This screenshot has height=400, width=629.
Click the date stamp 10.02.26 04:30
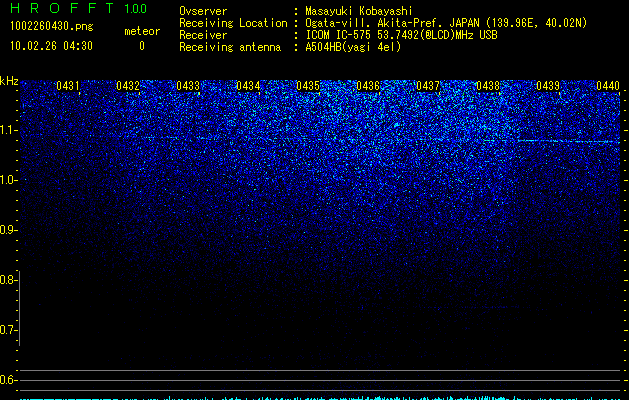coord(51,46)
